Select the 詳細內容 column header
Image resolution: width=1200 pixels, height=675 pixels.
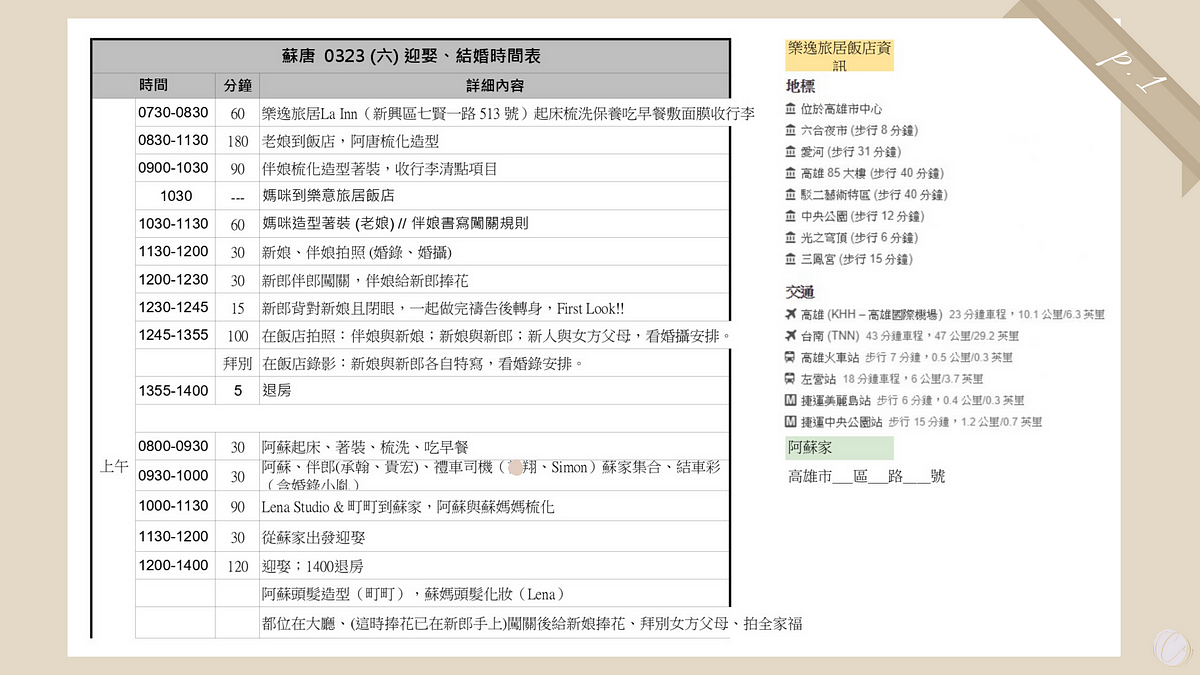point(494,86)
